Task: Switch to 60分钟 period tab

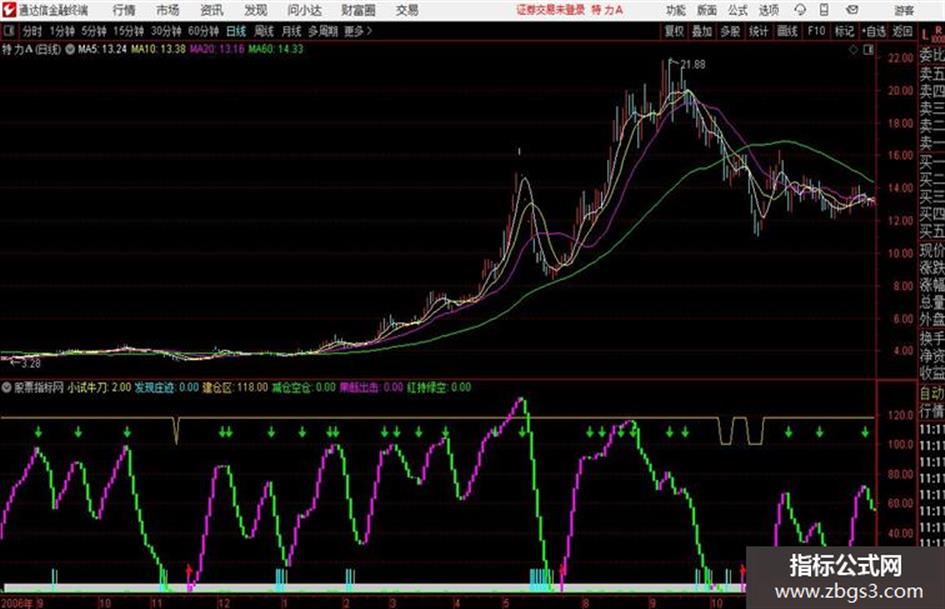Action: 203,31
